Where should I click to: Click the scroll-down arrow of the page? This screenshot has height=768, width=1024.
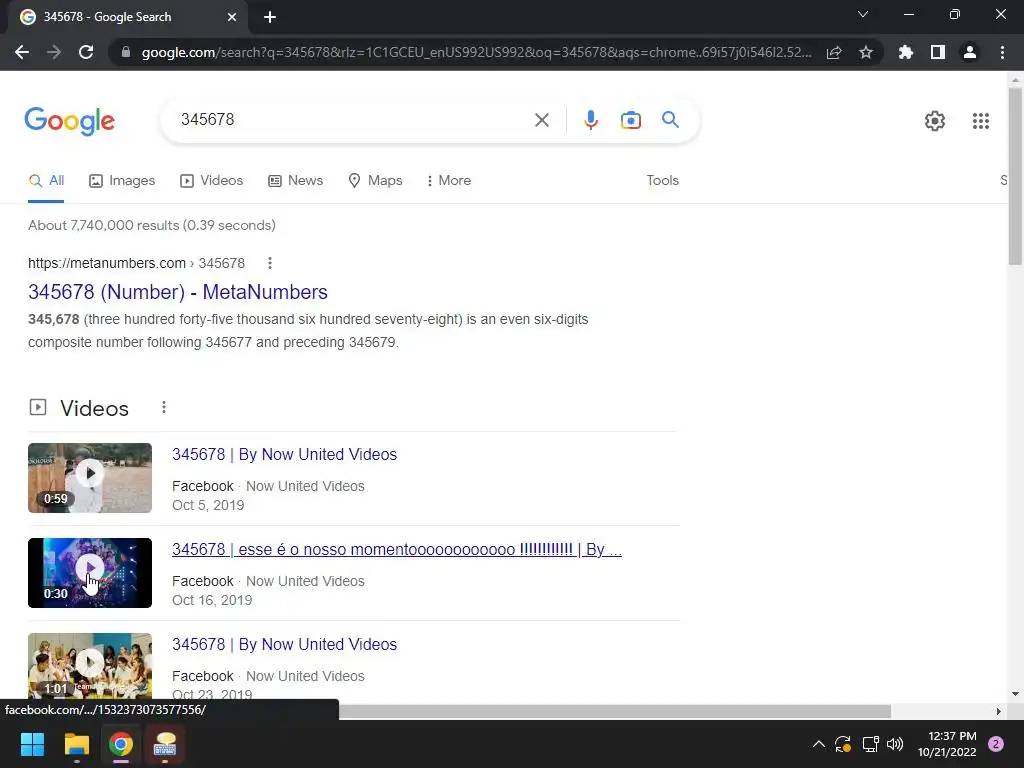point(1015,694)
